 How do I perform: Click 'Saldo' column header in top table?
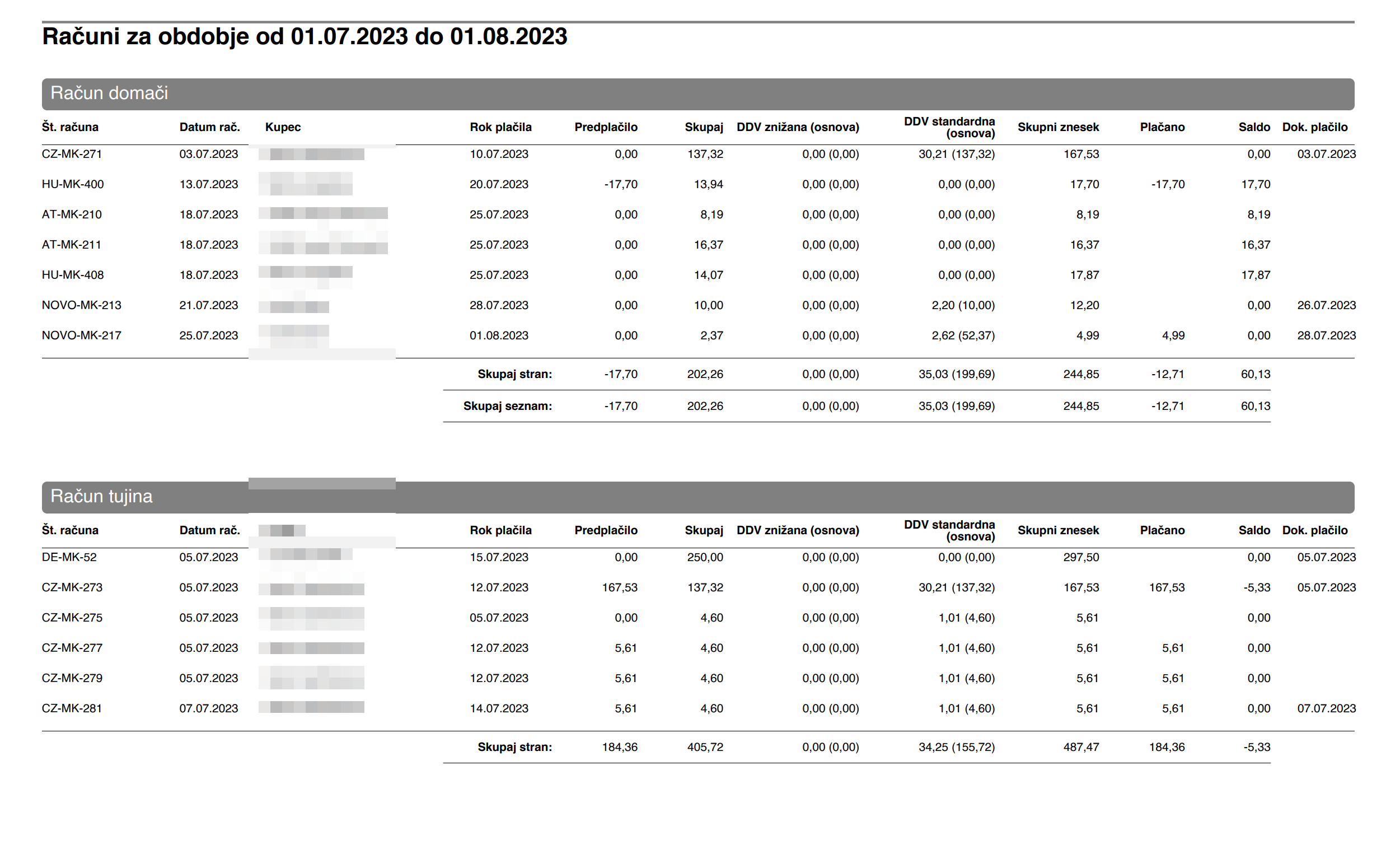1254,127
